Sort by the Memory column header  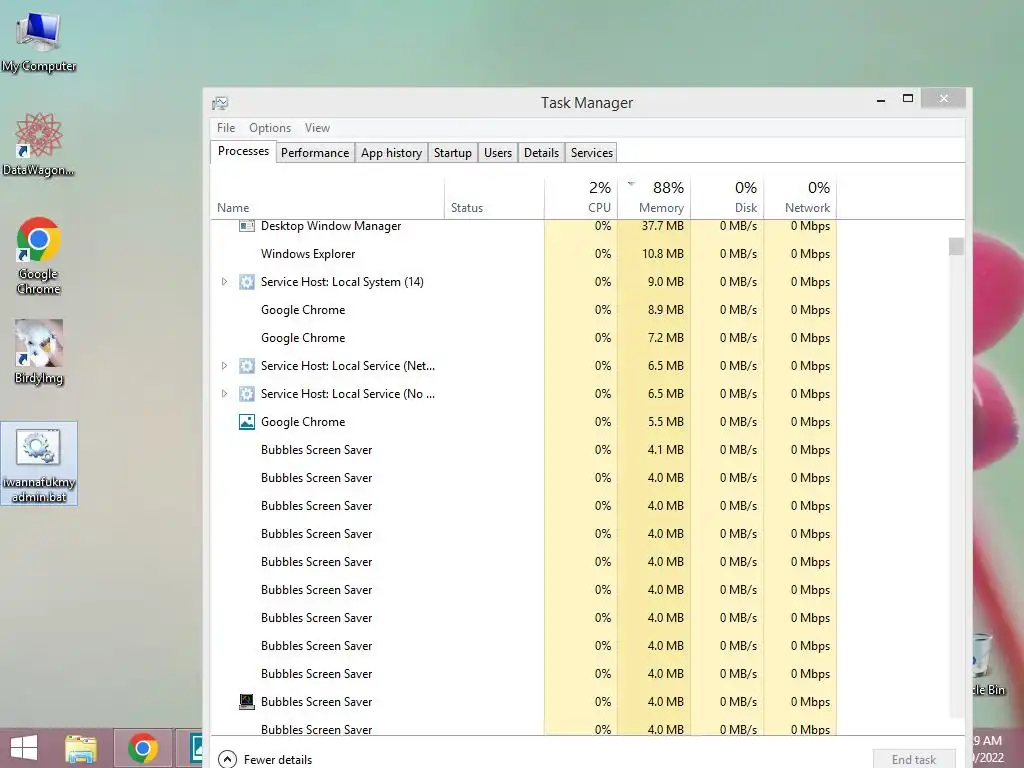(654, 198)
